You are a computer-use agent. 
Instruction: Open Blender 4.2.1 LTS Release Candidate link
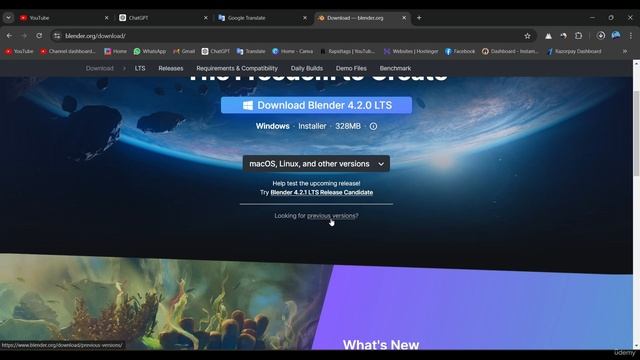click(322, 192)
